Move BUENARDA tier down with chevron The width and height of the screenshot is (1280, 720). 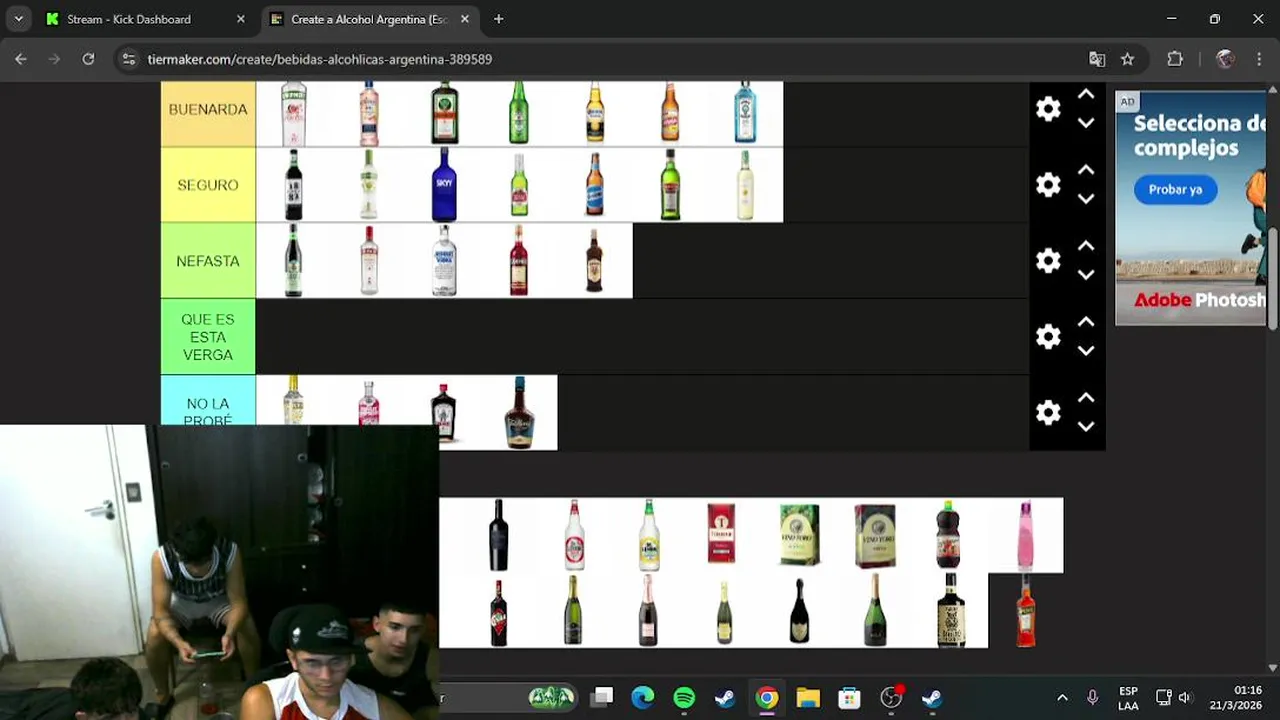pyautogui.click(x=1086, y=123)
